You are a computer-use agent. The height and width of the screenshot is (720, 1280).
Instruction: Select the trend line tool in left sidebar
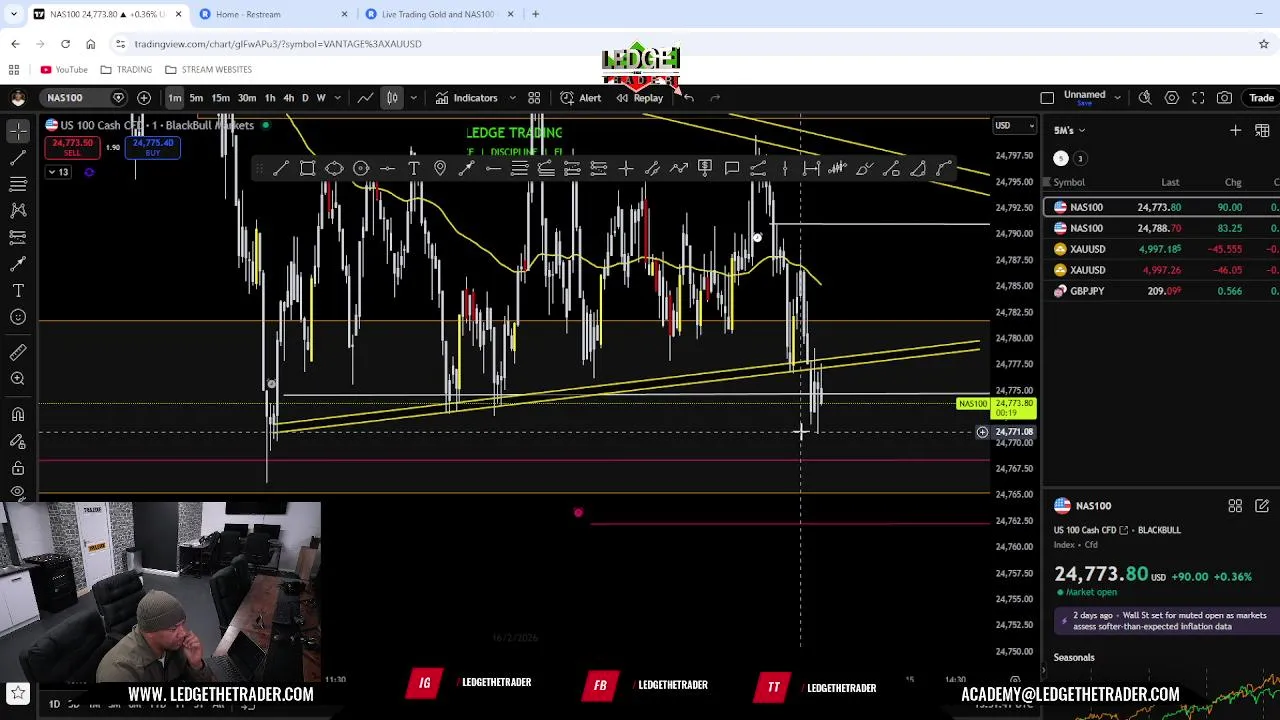(18, 158)
